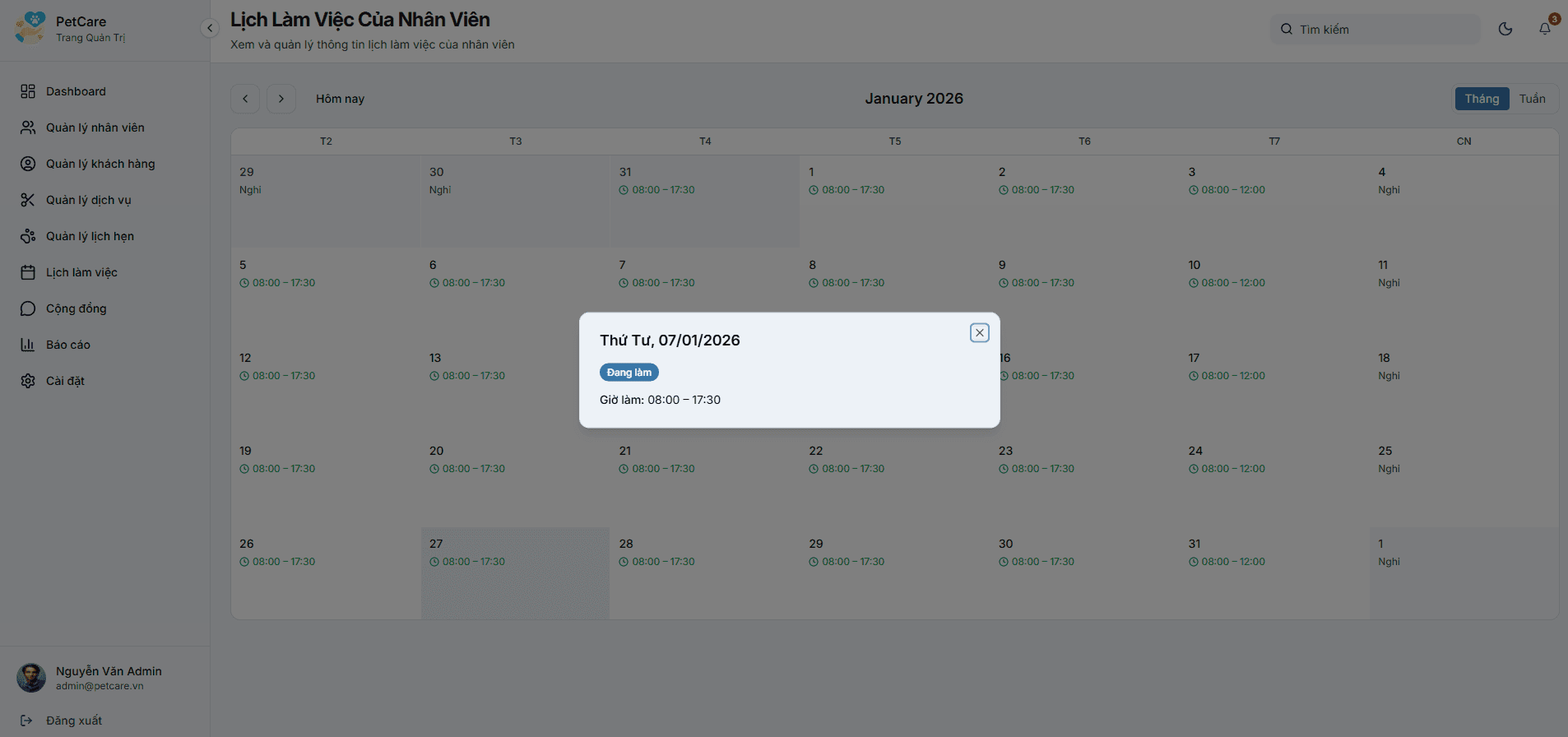The image size is (1568, 737).
Task: Close the Thứ Tư 07/01/2026 popup
Action: tap(979, 332)
